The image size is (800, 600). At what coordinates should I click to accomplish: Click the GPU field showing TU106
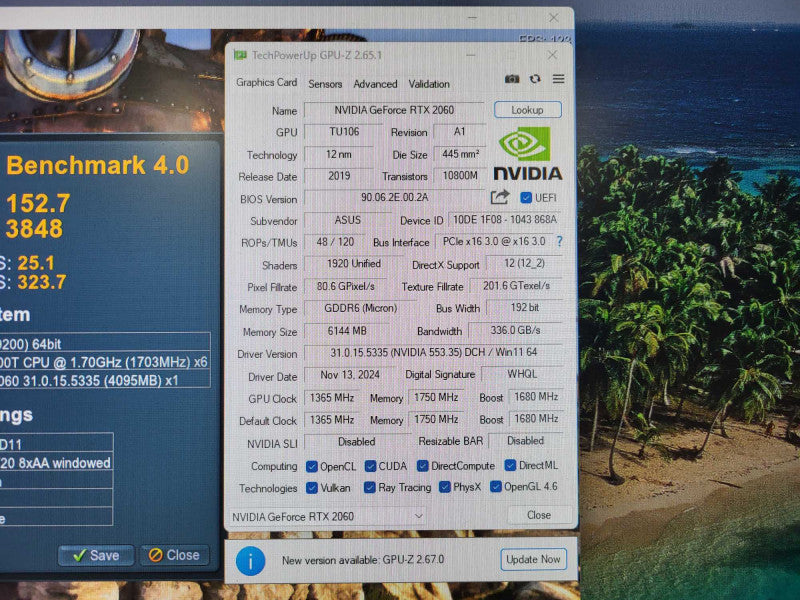click(x=344, y=132)
